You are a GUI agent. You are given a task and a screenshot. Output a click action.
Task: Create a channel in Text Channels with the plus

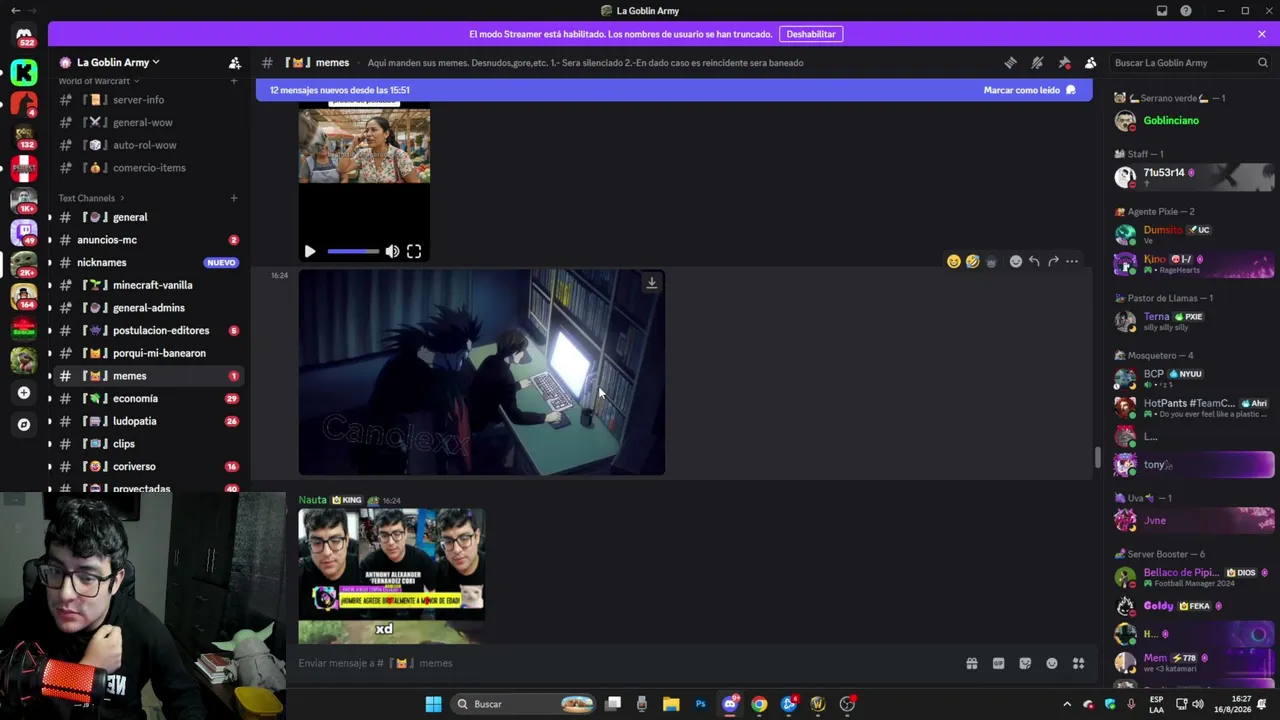pyautogui.click(x=234, y=198)
